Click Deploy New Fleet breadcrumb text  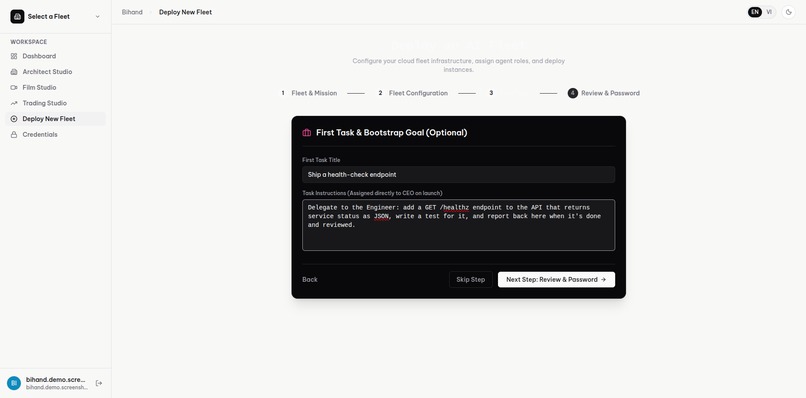click(x=185, y=12)
